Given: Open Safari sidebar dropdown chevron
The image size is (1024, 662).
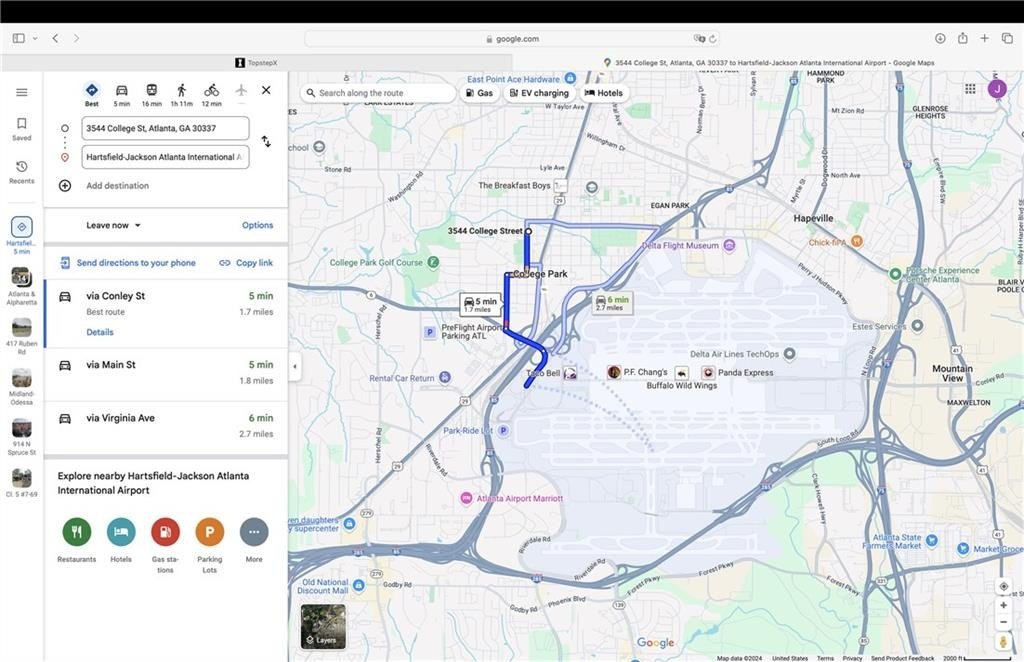Looking at the screenshot, I should click(x=35, y=39).
